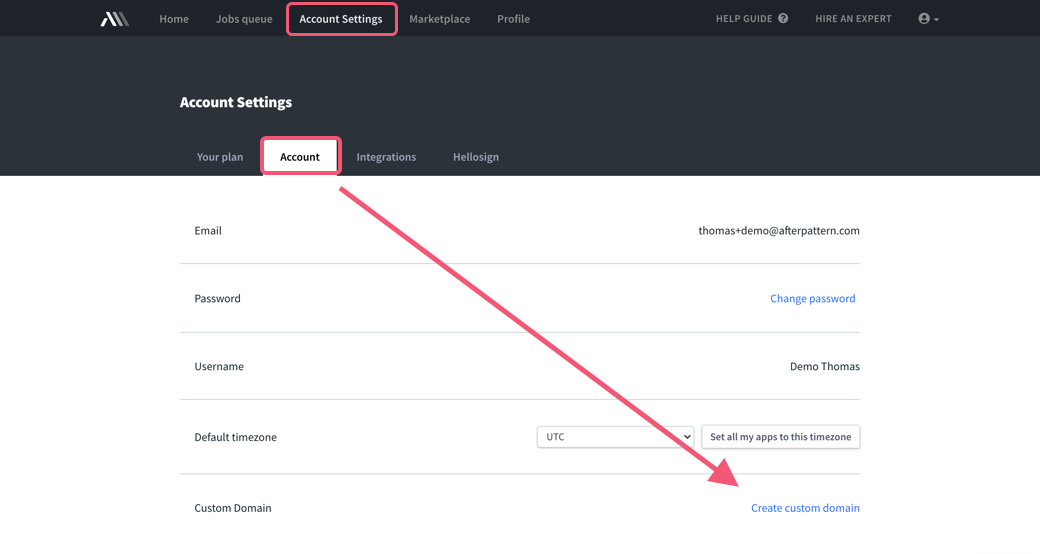The image size is (1040, 554).
Task: Open the Help Guide question mark icon
Action: click(x=783, y=19)
